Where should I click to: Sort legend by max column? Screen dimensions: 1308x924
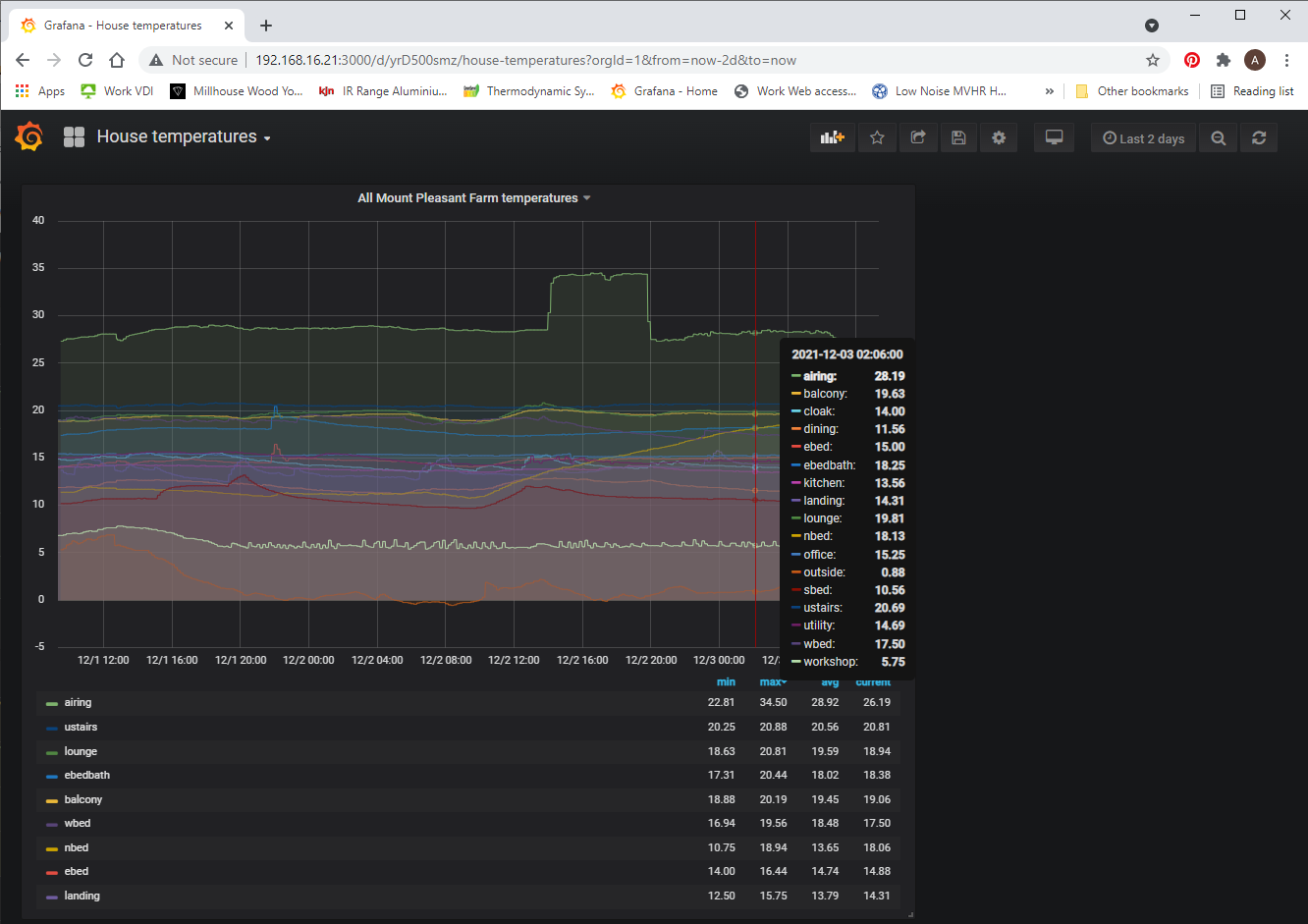coord(772,682)
